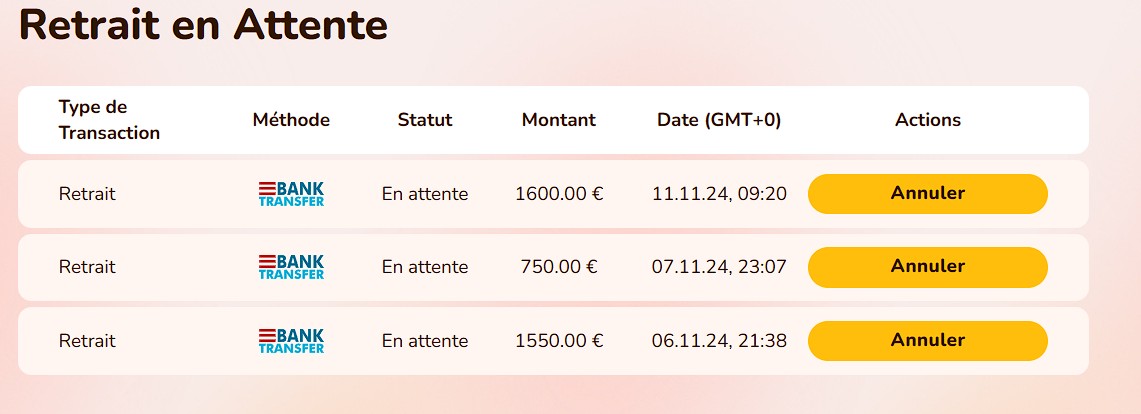Click the date 07.11.24, 23:07

click(x=719, y=267)
